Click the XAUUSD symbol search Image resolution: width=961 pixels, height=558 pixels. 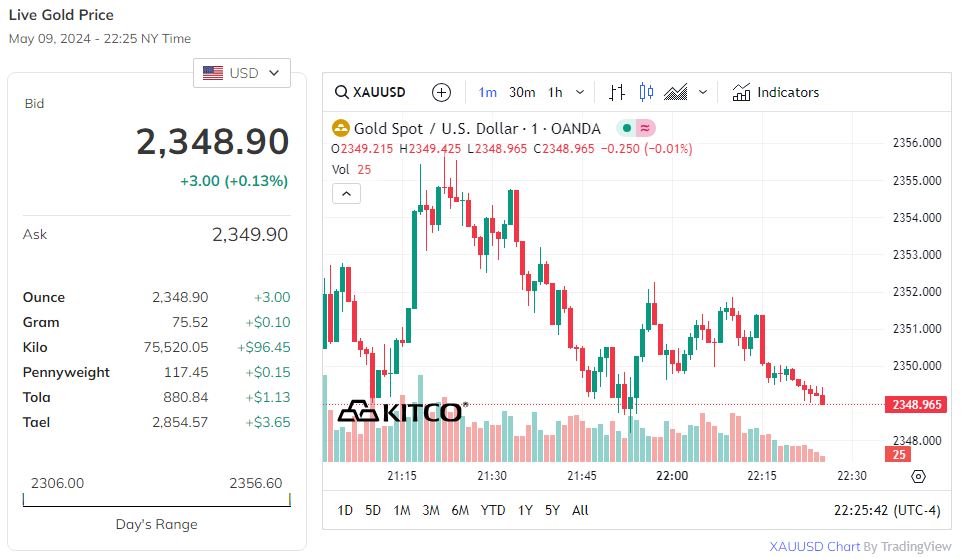371,92
